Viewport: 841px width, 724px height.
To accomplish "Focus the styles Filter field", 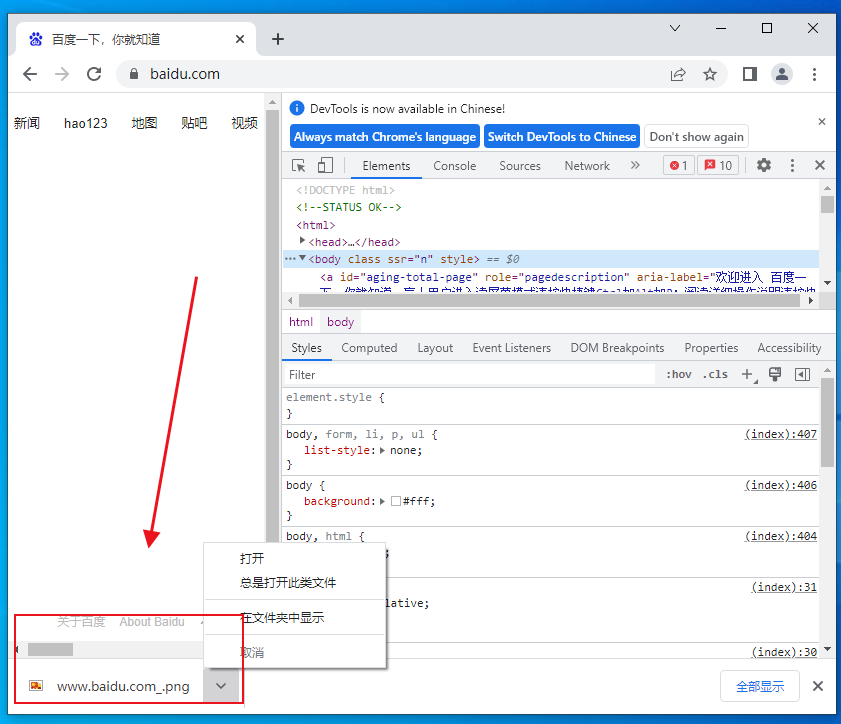I will [469, 375].
